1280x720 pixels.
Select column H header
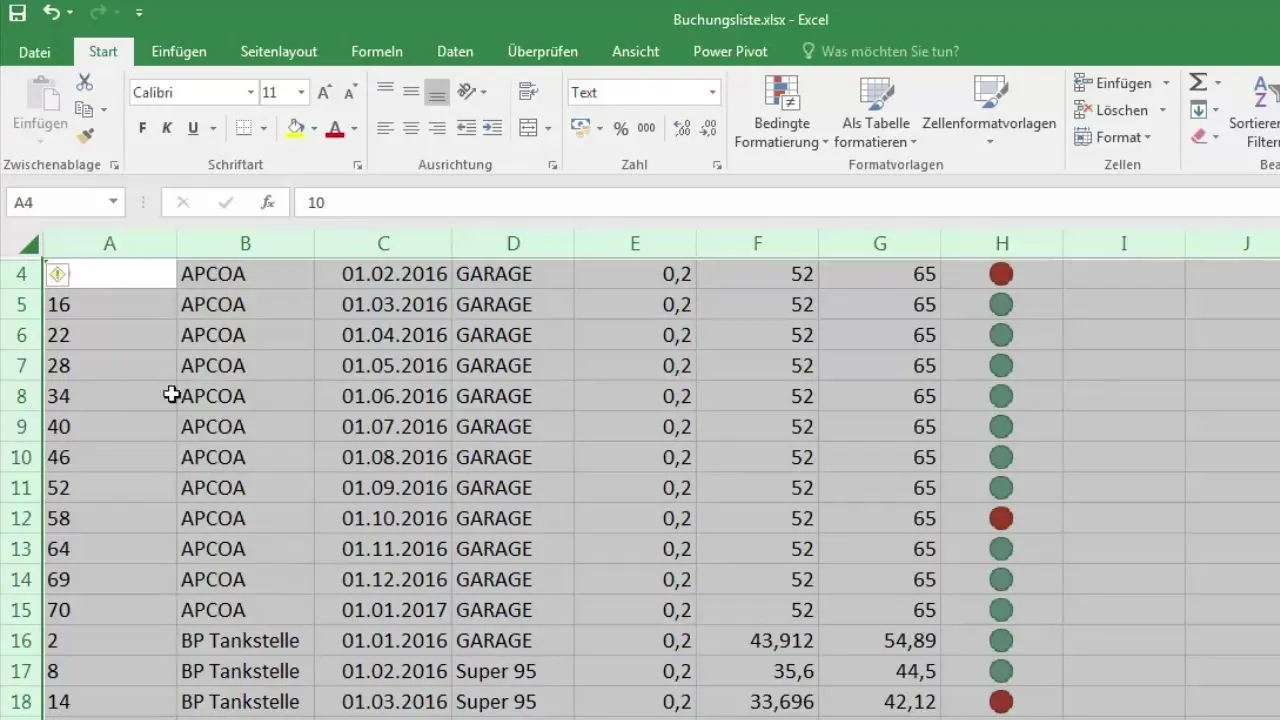click(1001, 244)
